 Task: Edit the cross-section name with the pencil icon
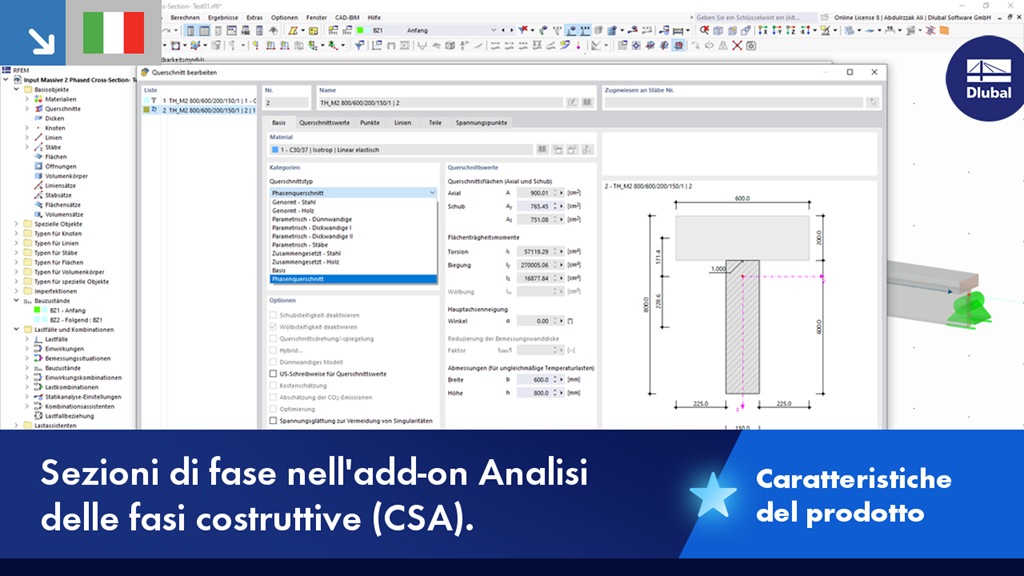pos(572,102)
